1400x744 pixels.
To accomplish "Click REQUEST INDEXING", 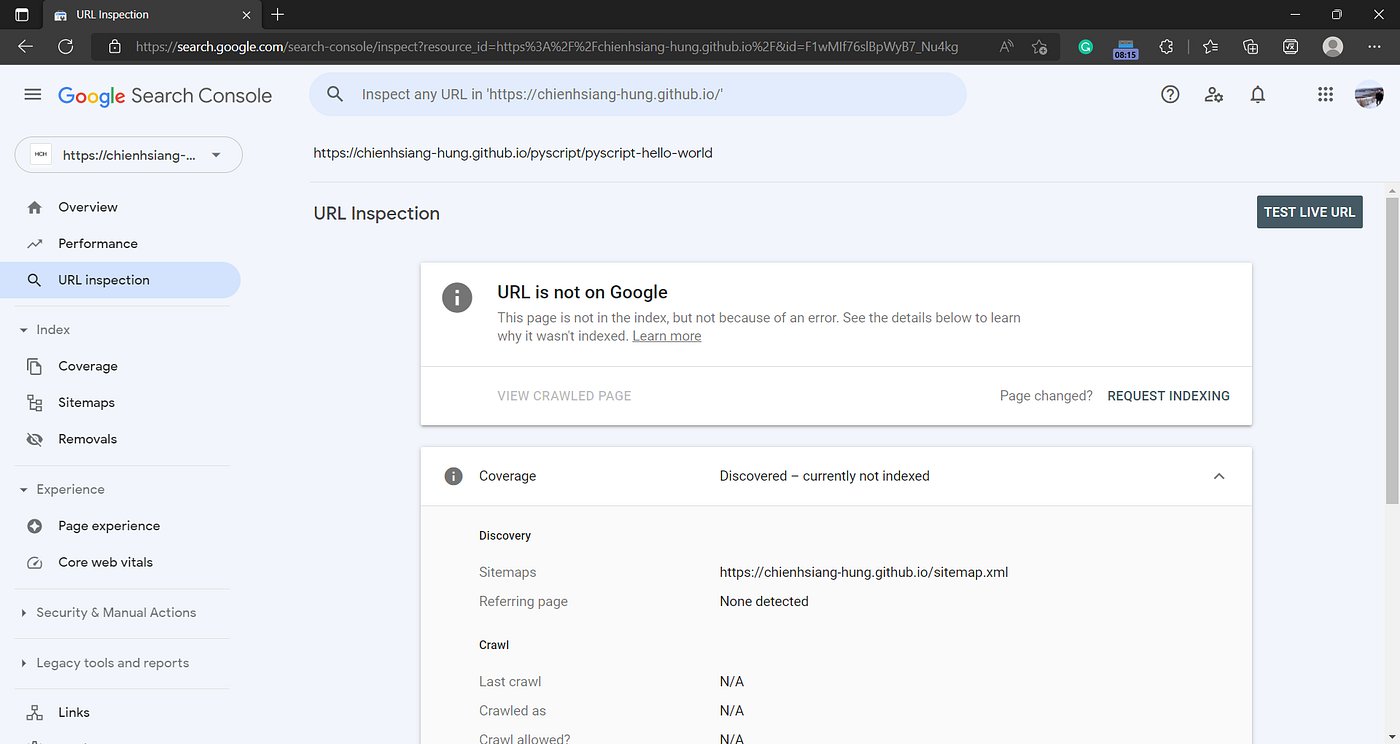I will (1168, 396).
